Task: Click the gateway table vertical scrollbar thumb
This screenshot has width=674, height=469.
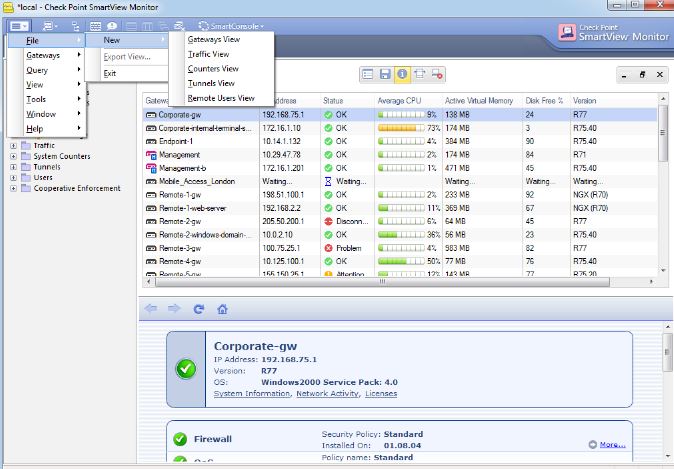Action: click(x=663, y=133)
